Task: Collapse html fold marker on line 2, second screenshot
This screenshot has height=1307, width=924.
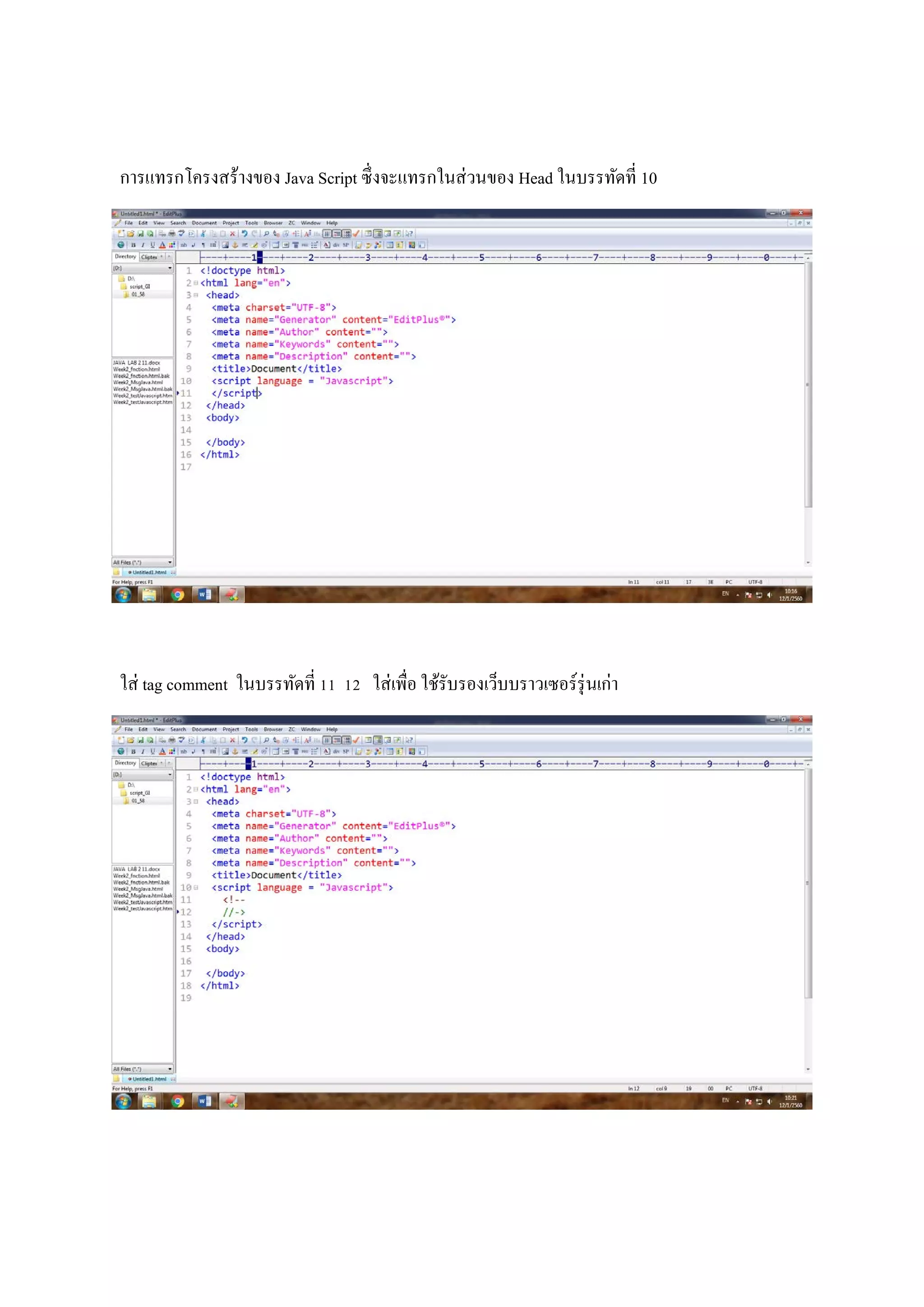Action: pyautogui.click(x=196, y=789)
